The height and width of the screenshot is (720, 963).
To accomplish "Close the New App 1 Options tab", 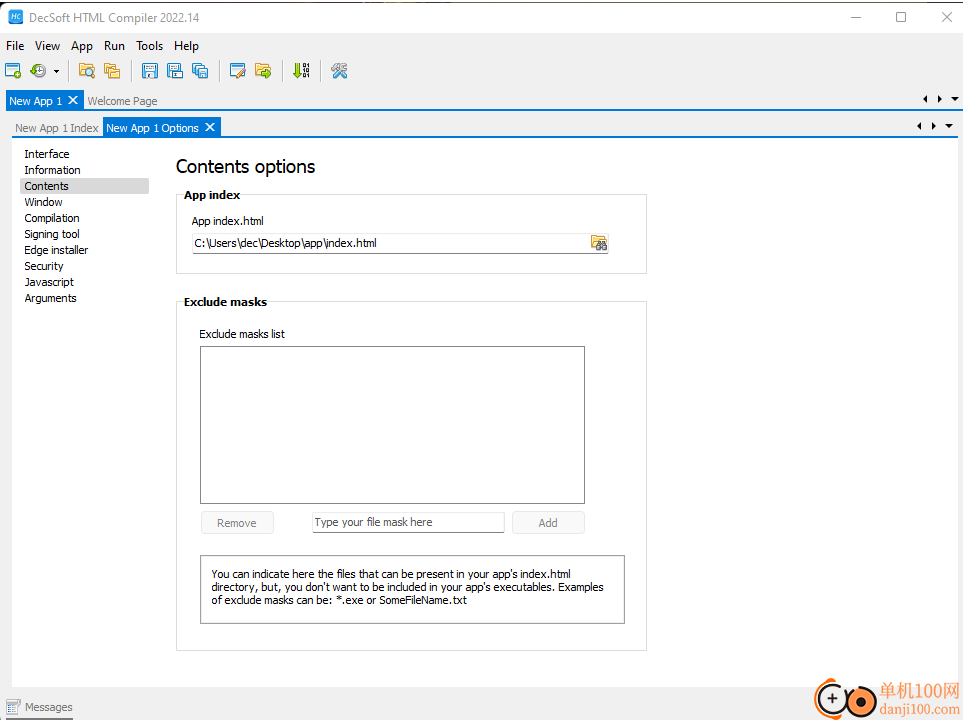I will point(210,127).
